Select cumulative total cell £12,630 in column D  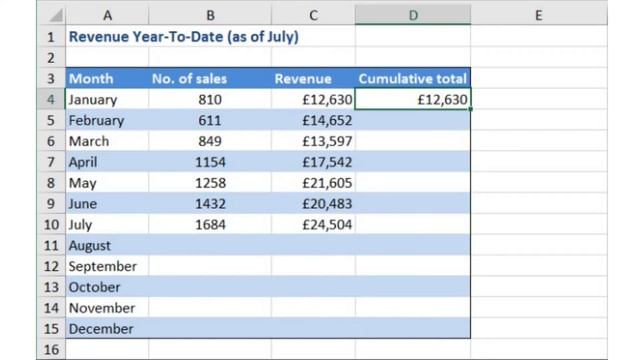point(413,99)
